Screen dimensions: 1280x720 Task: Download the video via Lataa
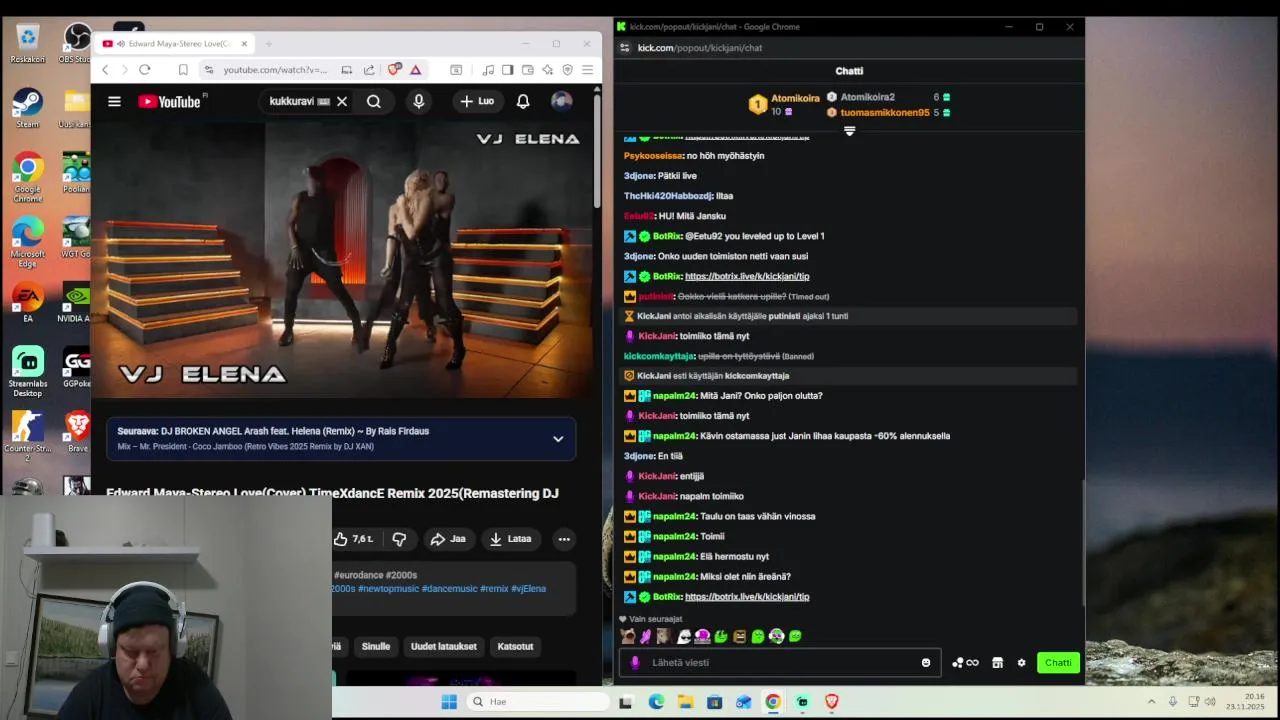(510, 538)
